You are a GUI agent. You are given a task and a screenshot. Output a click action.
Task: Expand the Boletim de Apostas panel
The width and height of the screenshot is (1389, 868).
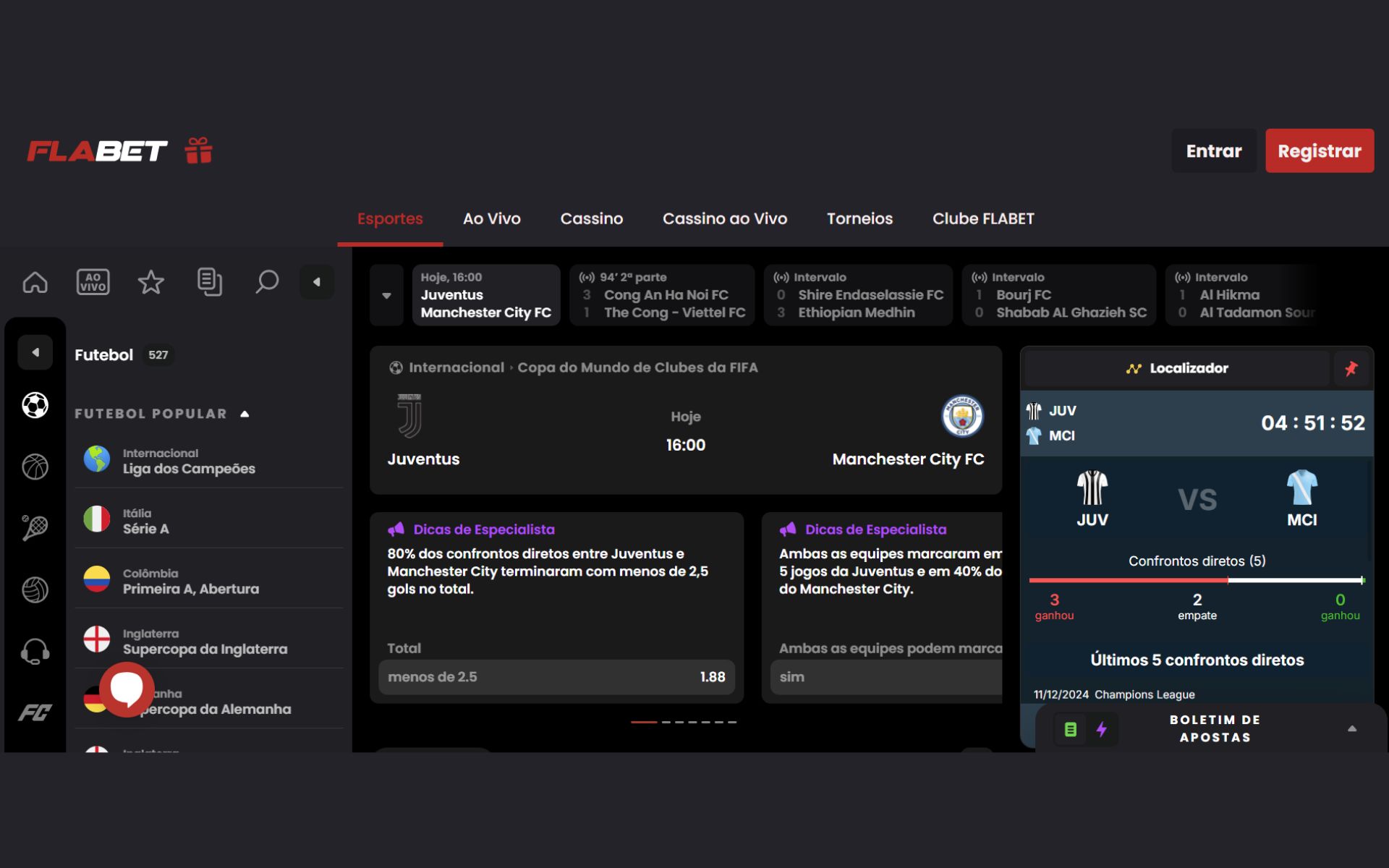point(1351,729)
